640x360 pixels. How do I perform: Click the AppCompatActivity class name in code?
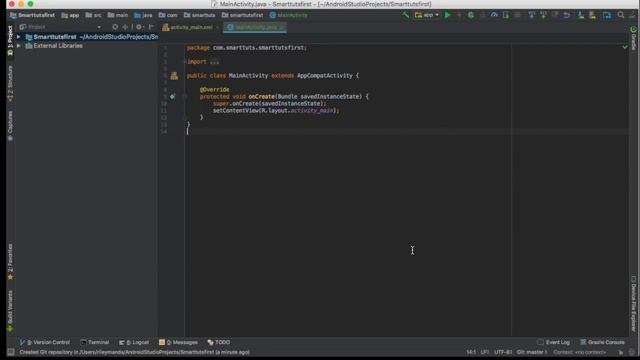324,76
